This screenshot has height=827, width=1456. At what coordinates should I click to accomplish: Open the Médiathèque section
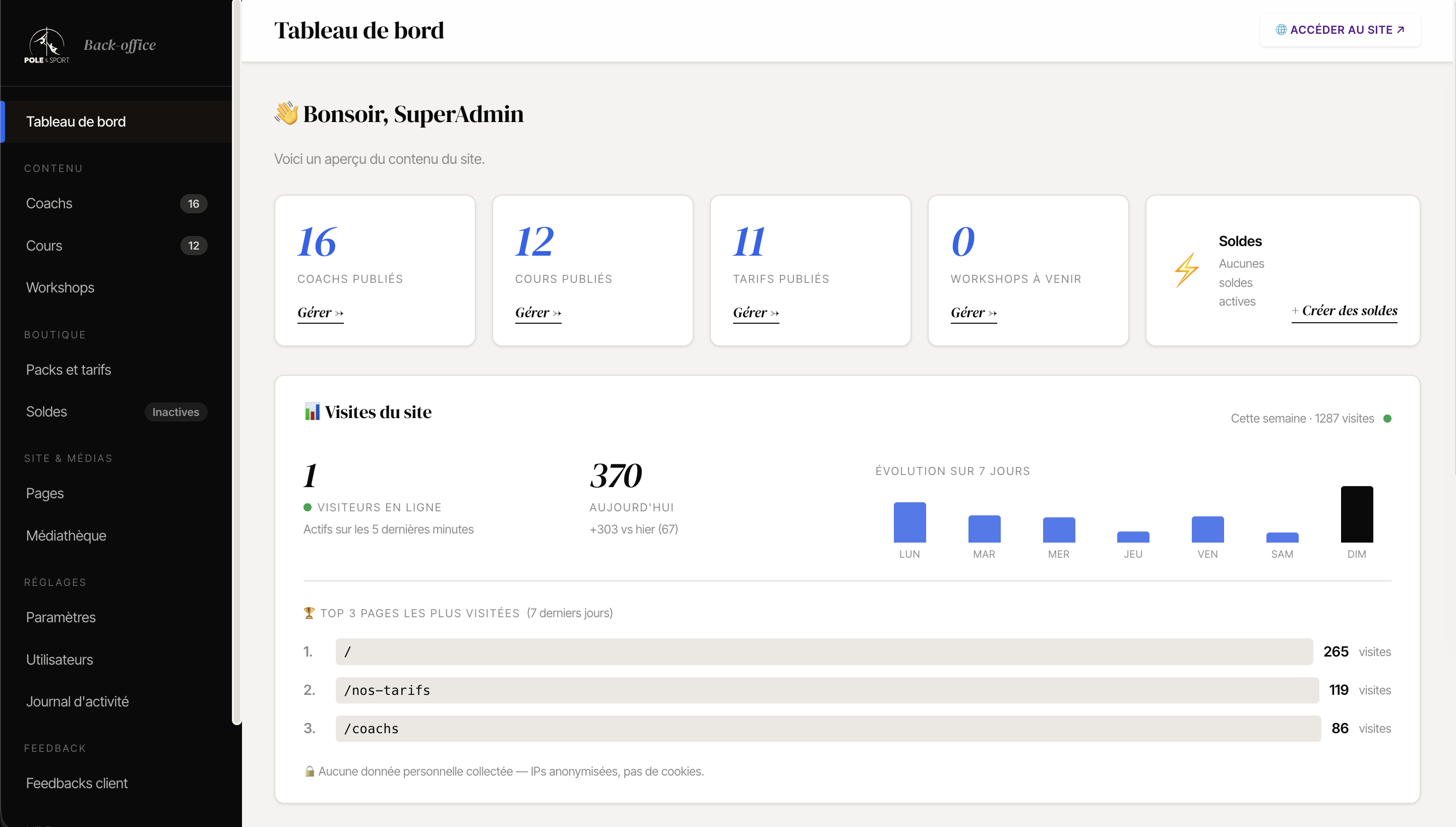[116, 536]
